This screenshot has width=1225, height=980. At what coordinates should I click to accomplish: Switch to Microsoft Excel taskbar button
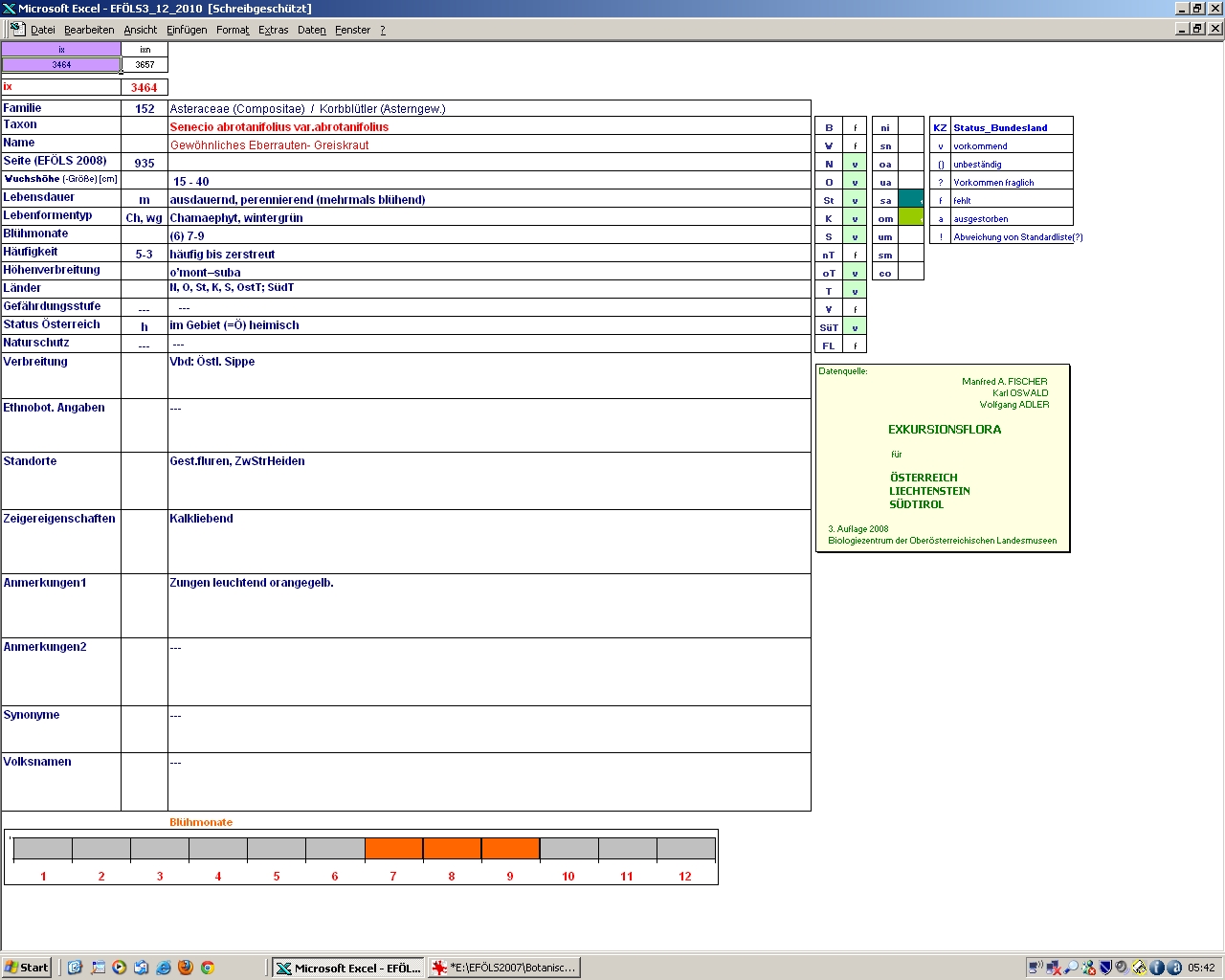(347, 968)
